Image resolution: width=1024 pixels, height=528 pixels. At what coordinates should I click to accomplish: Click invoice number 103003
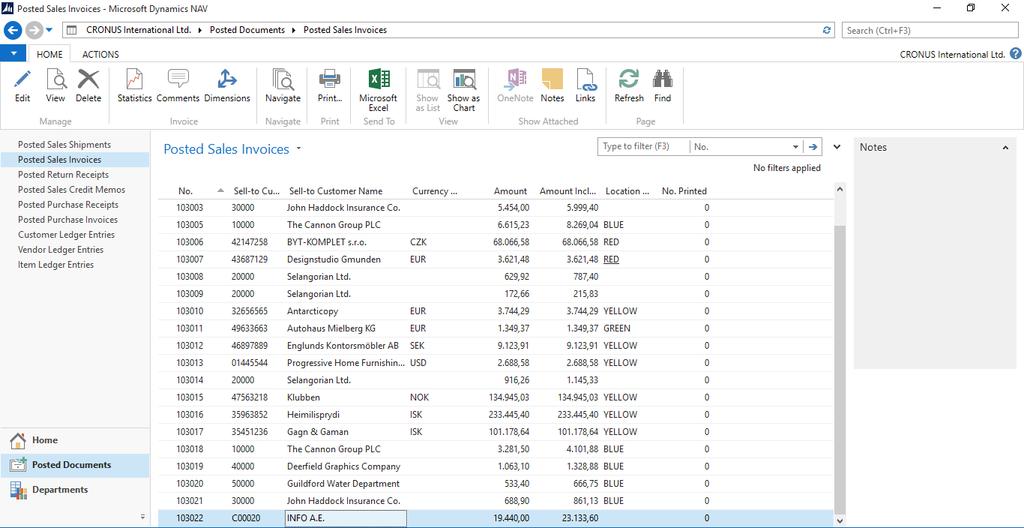coord(190,207)
